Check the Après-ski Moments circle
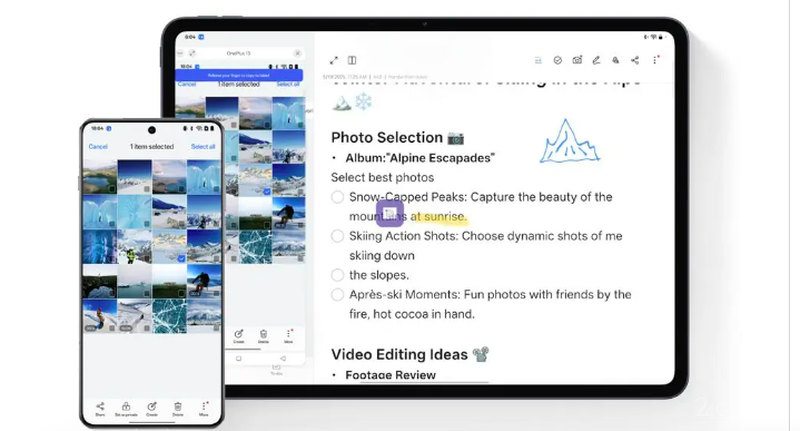This screenshot has height=431, width=800. point(337,294)
